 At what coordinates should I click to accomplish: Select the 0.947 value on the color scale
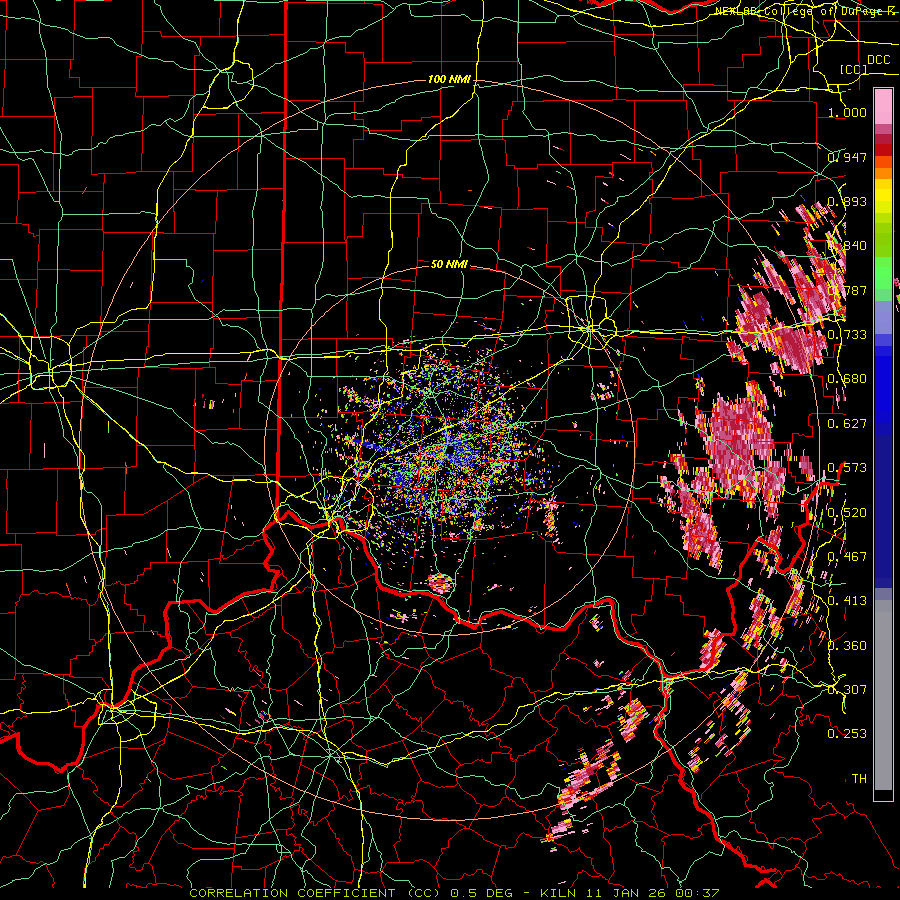847,157
